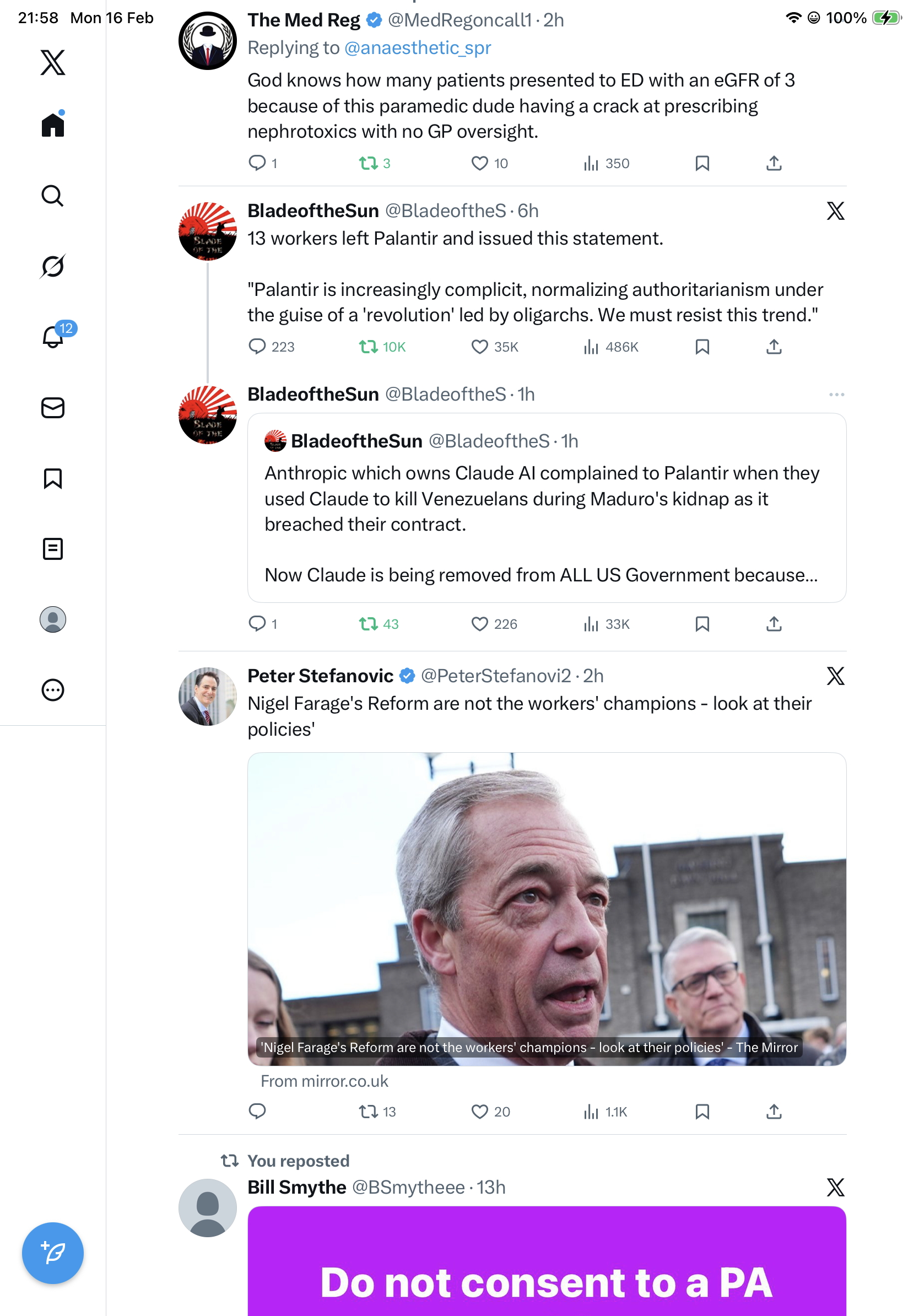Open the Search page from sidebar
Viewport: 919px width, 1316px height.
pos(53,196)
